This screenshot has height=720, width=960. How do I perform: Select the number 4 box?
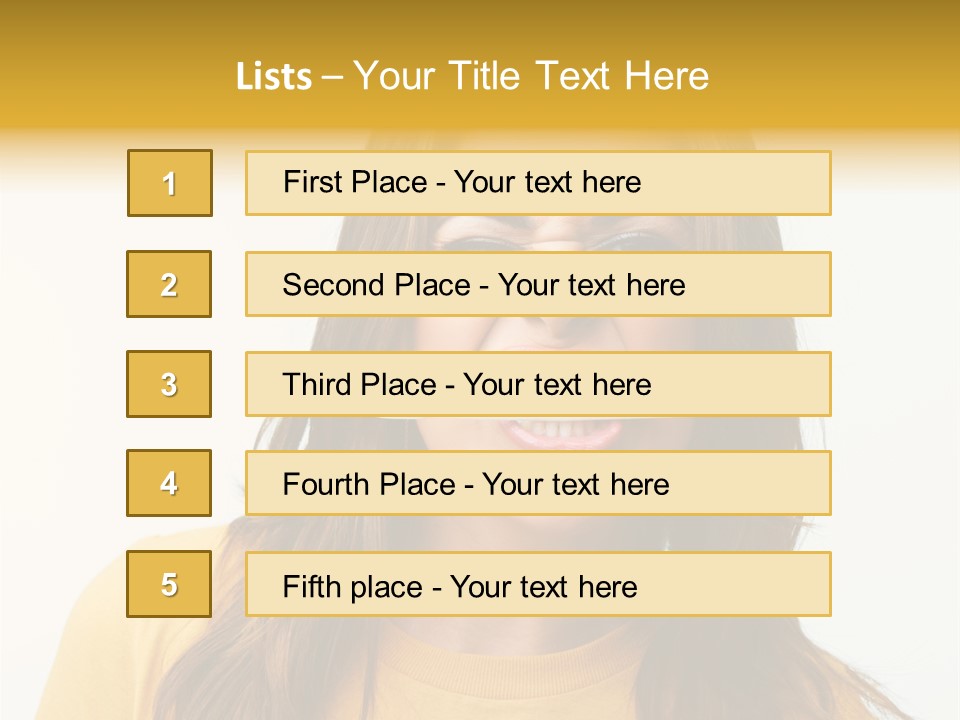click(x=169, y=483)
